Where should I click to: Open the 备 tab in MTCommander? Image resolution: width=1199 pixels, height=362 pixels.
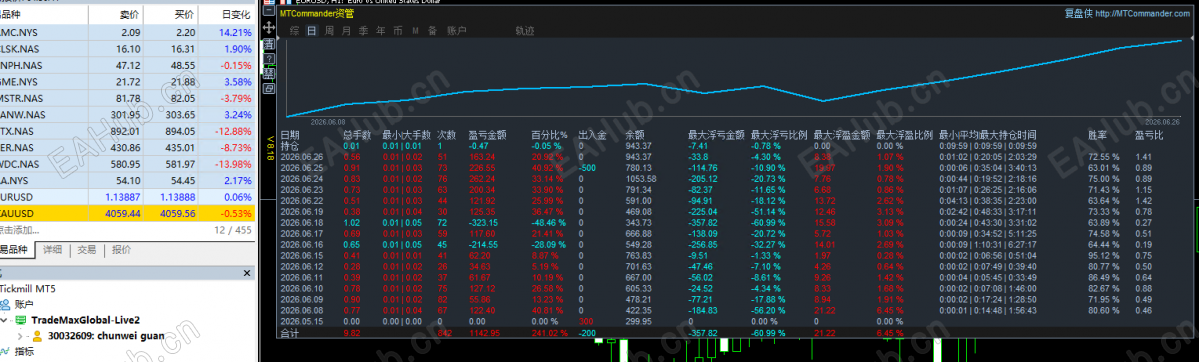[432, 31]
